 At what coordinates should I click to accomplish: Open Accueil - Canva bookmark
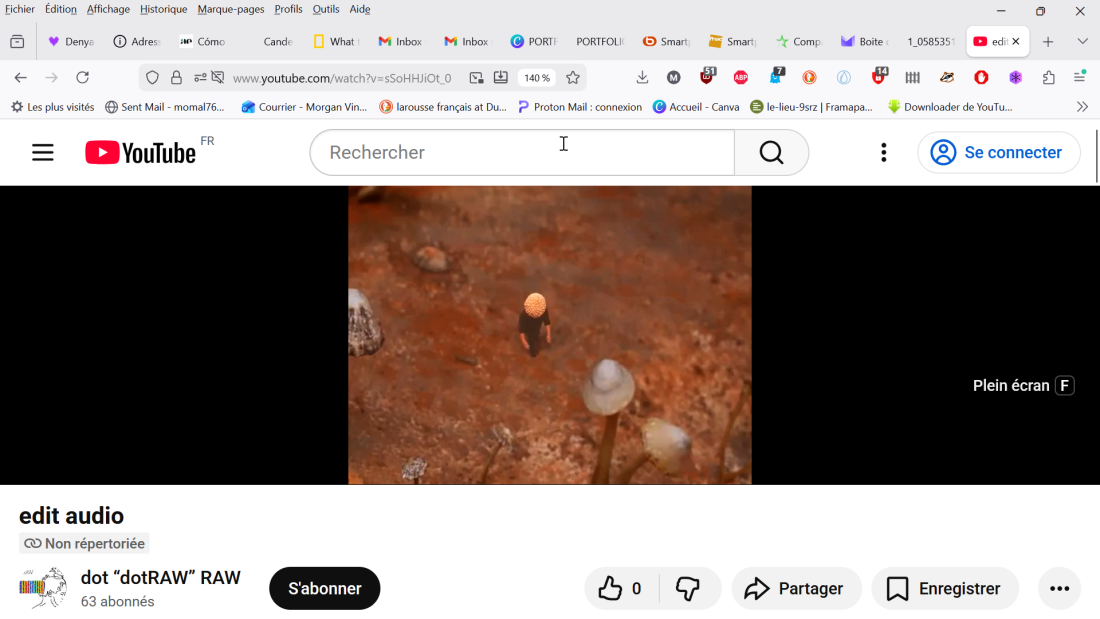696,107
